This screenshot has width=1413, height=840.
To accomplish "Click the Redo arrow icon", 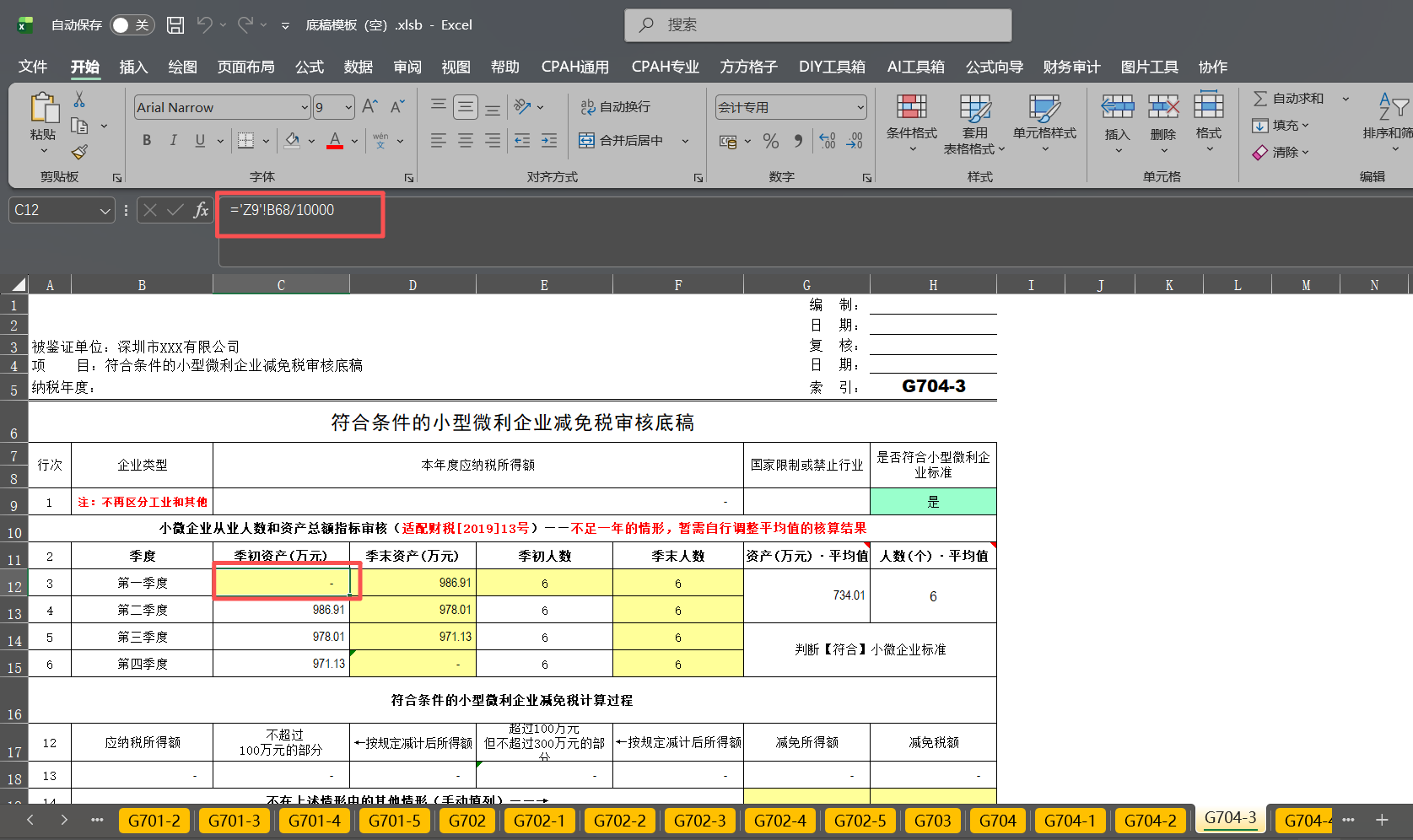I will (x=245, y=25).
